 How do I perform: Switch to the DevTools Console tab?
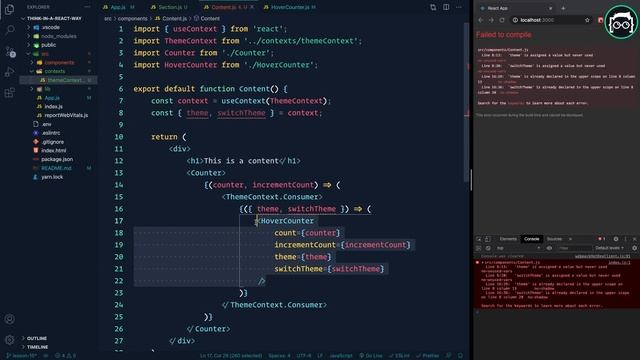(x=531, y=239)
